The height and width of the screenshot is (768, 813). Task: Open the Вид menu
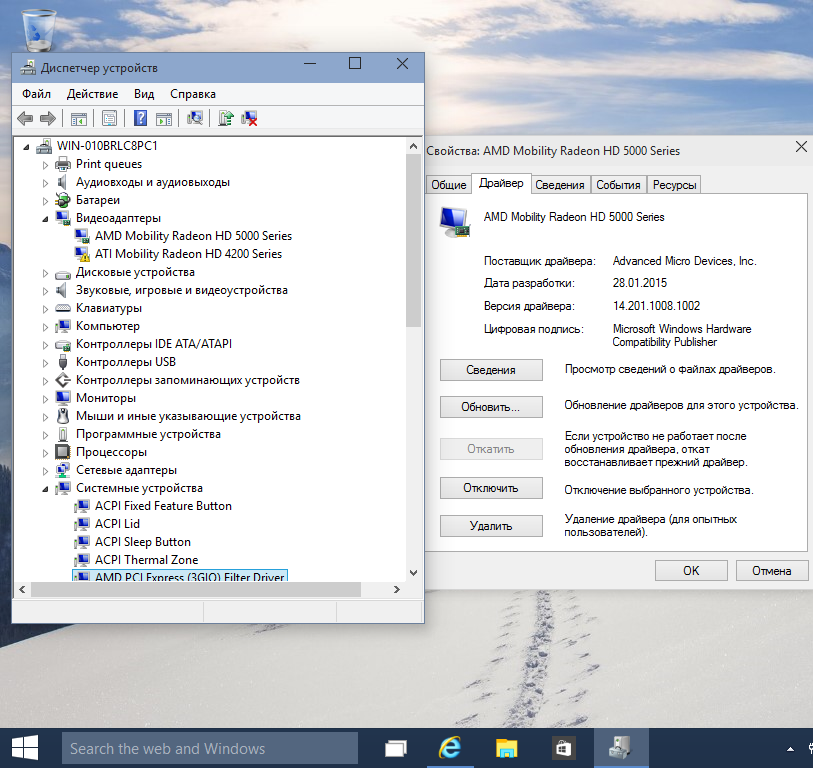(144, 94)
